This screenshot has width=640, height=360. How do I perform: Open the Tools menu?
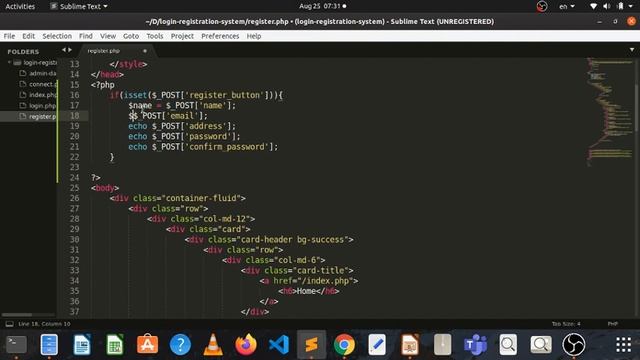tap(155, 36)
